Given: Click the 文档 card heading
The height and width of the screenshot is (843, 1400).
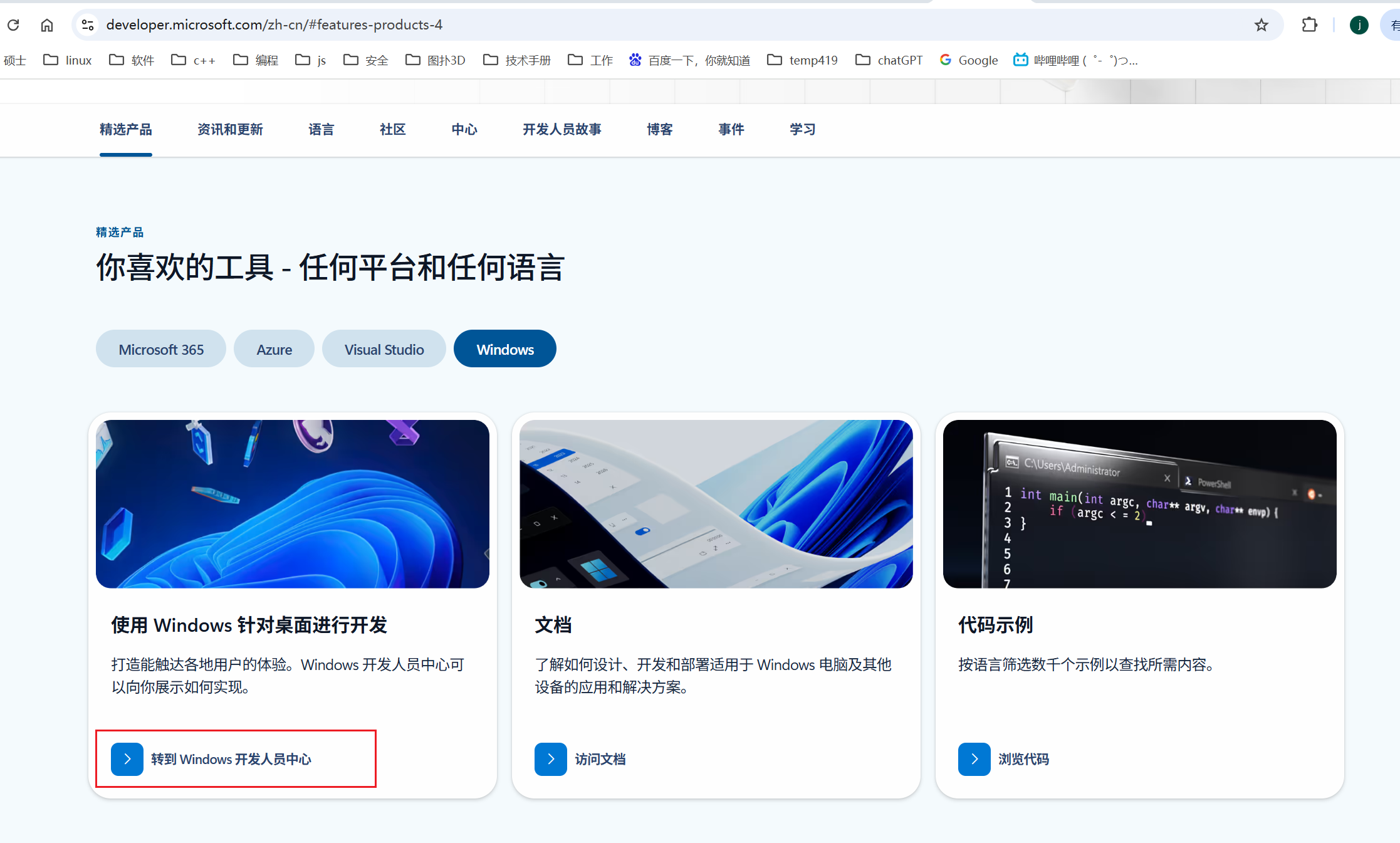Looking at the screenshot, I should [553, 625].
